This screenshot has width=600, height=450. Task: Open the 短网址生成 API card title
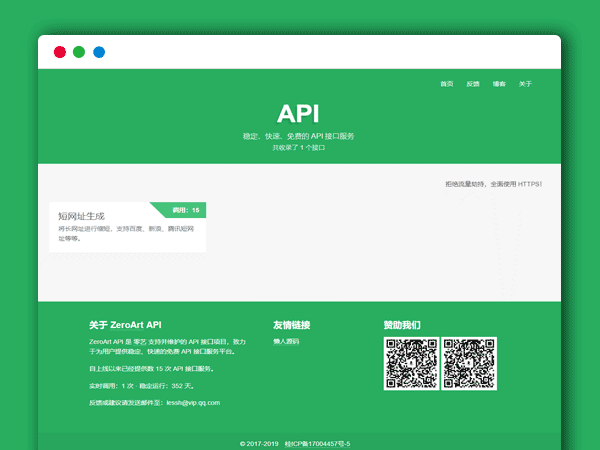click(x=81, y=216)
